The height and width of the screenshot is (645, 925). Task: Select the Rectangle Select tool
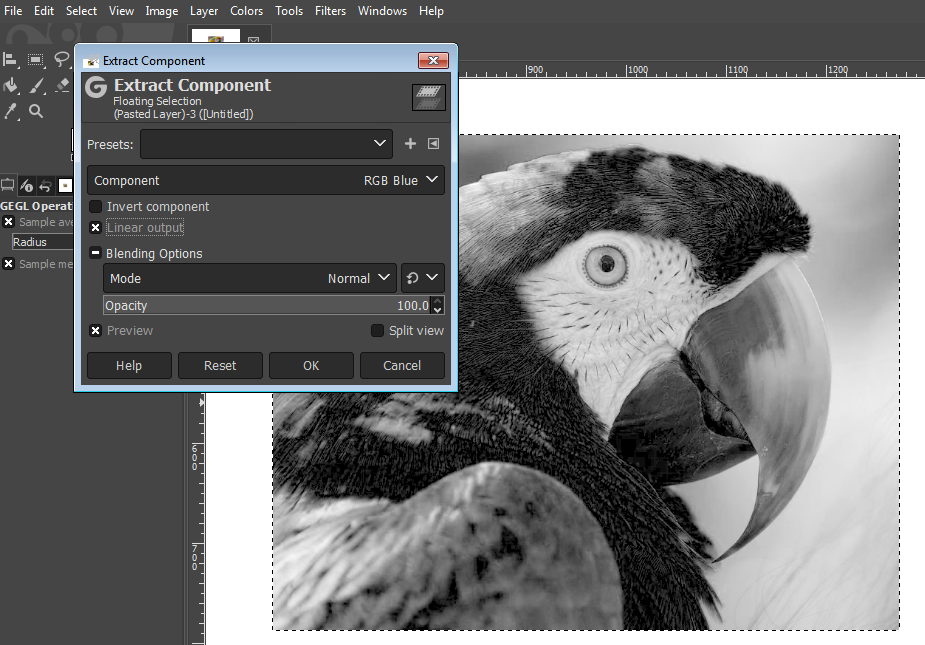tap(36, 60)
